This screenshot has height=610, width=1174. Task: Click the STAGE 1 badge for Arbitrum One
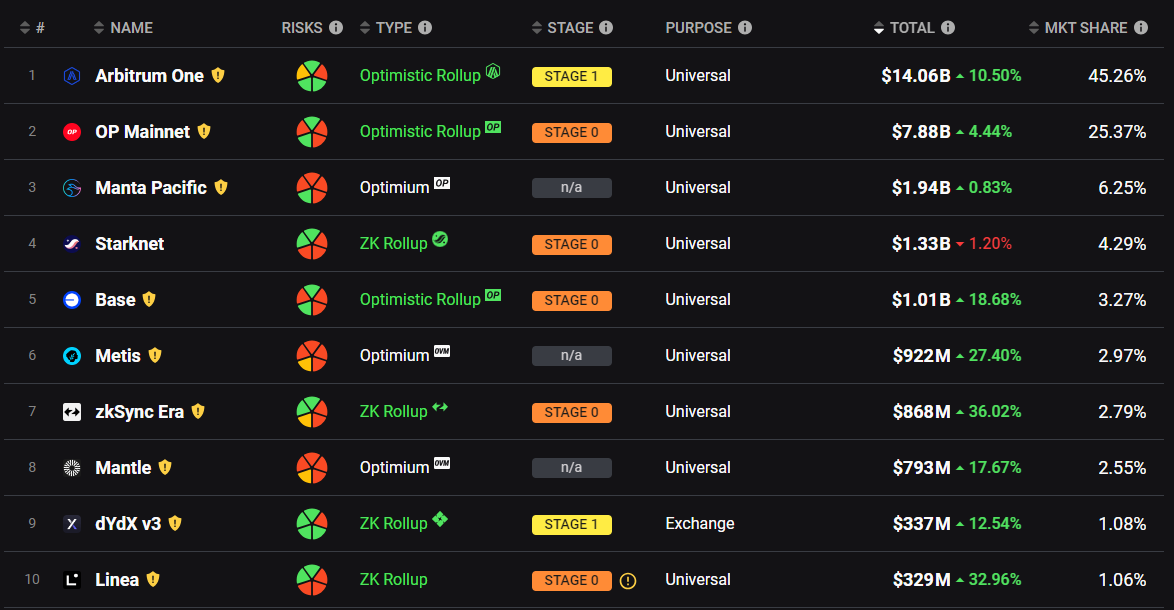pos(571,76)
